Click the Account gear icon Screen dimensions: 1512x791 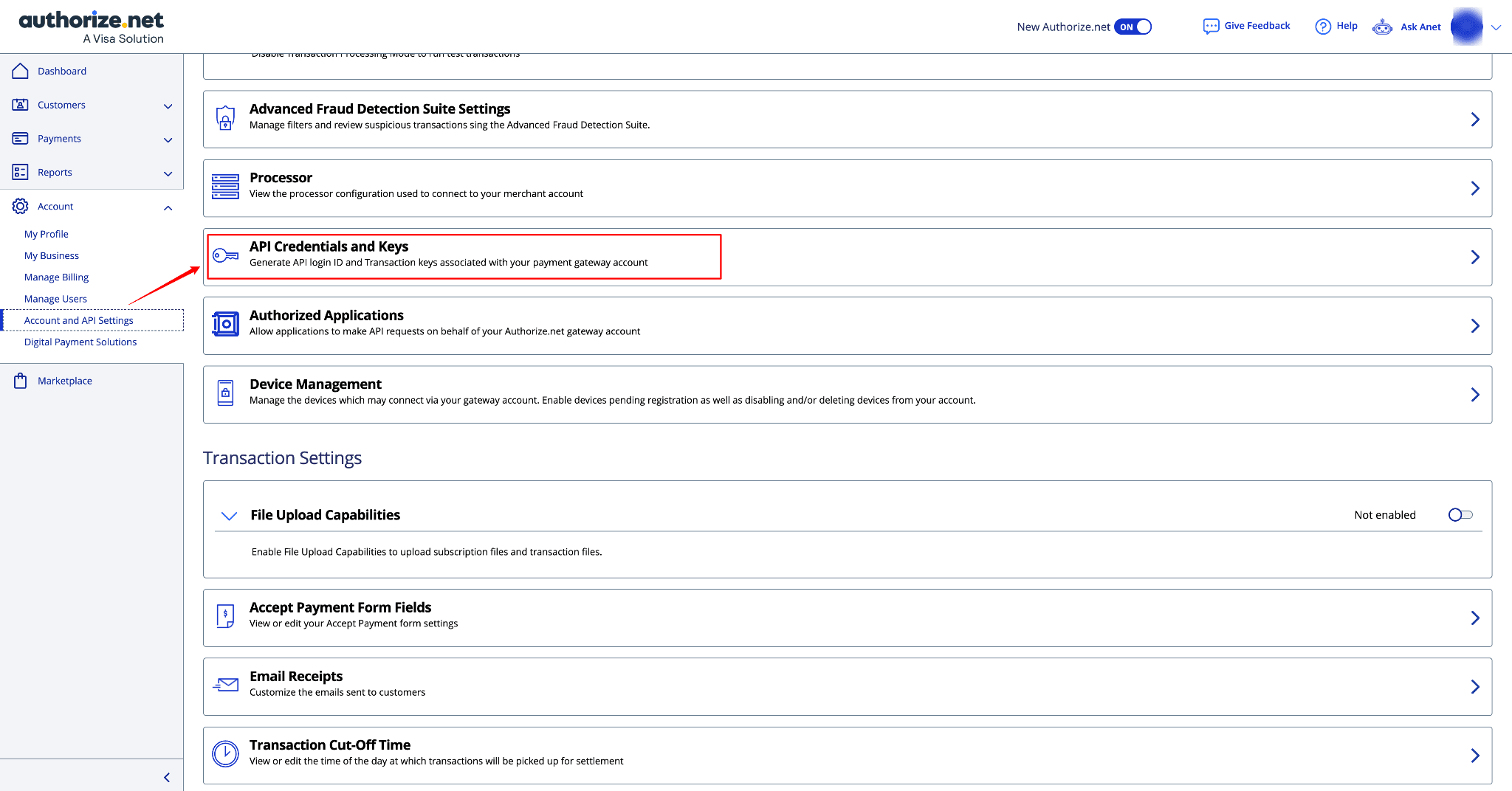click(x=20, y=206)
